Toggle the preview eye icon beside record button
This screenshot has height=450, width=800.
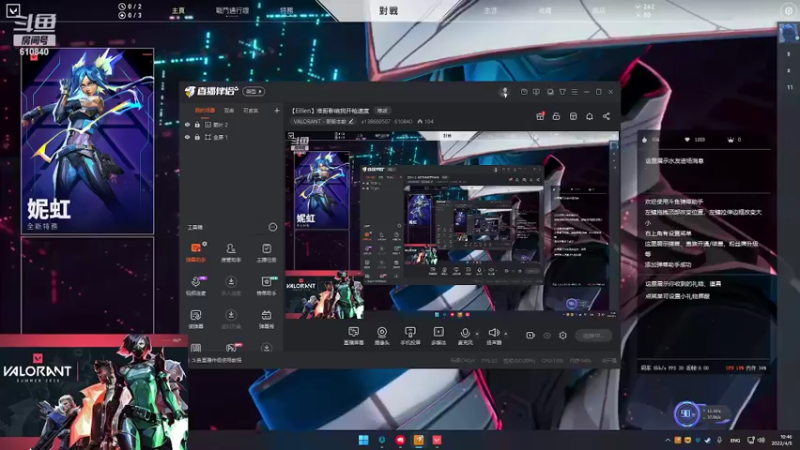tap(547, 335)
